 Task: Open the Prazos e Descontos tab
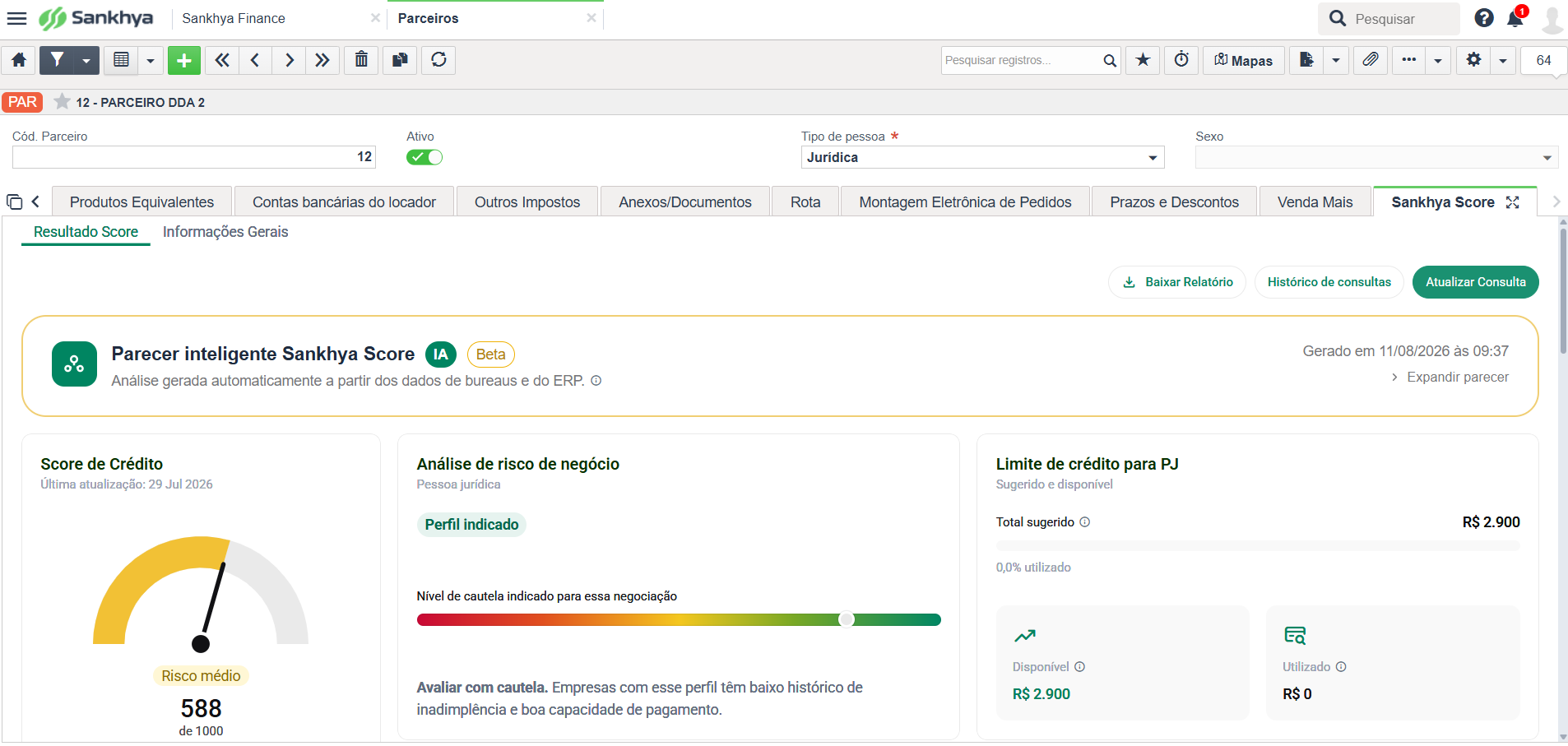click(1174, 202)
